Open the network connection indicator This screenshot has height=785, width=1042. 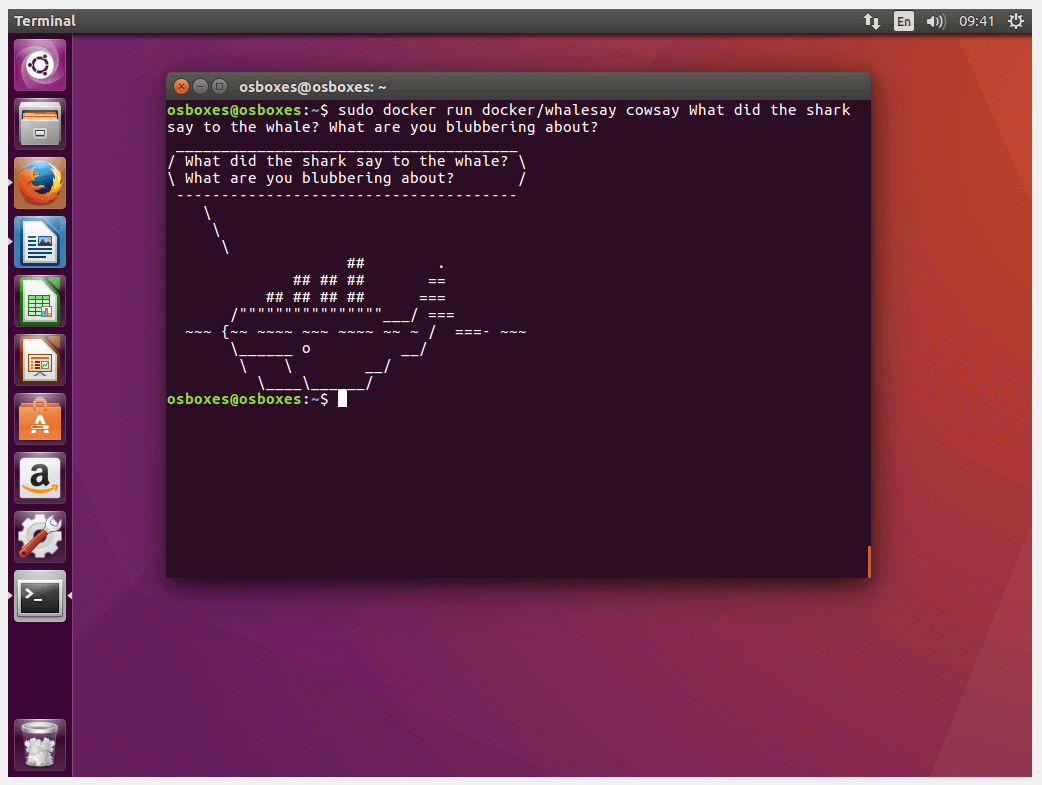tap(872, 21)
